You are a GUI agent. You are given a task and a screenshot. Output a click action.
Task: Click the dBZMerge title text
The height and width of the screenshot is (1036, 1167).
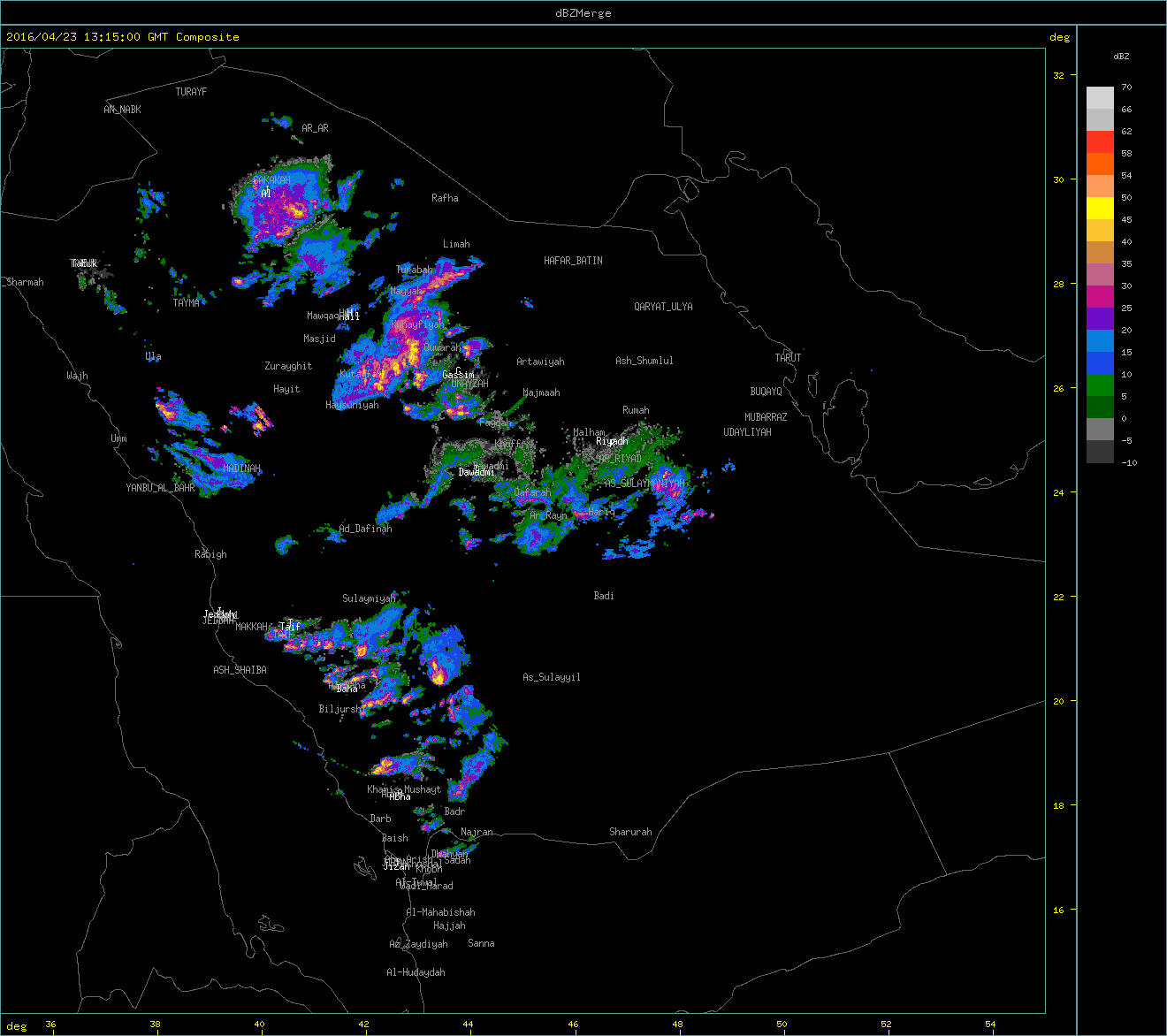[583, 13]
